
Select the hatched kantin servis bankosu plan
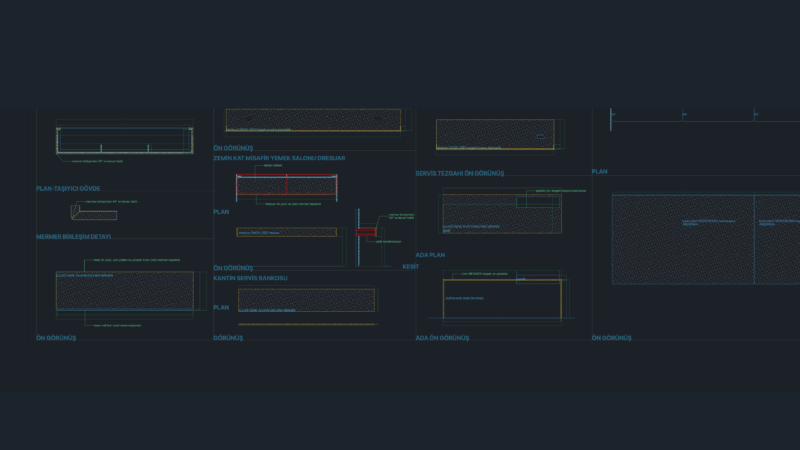(x=306, y=300)
